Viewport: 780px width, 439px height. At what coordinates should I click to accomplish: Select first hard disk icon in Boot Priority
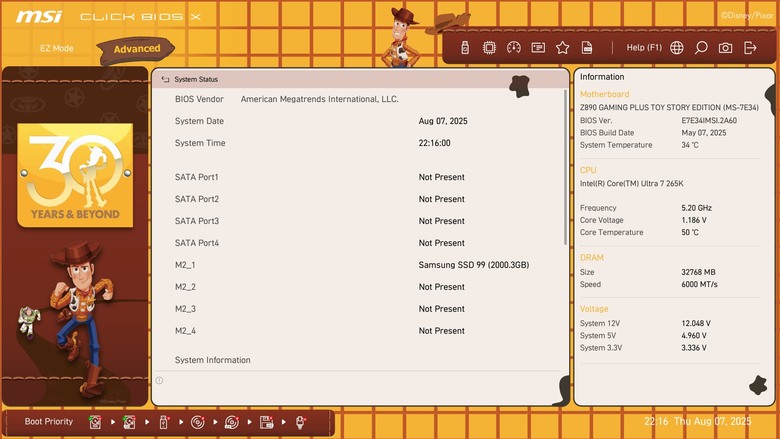[95, 422]
